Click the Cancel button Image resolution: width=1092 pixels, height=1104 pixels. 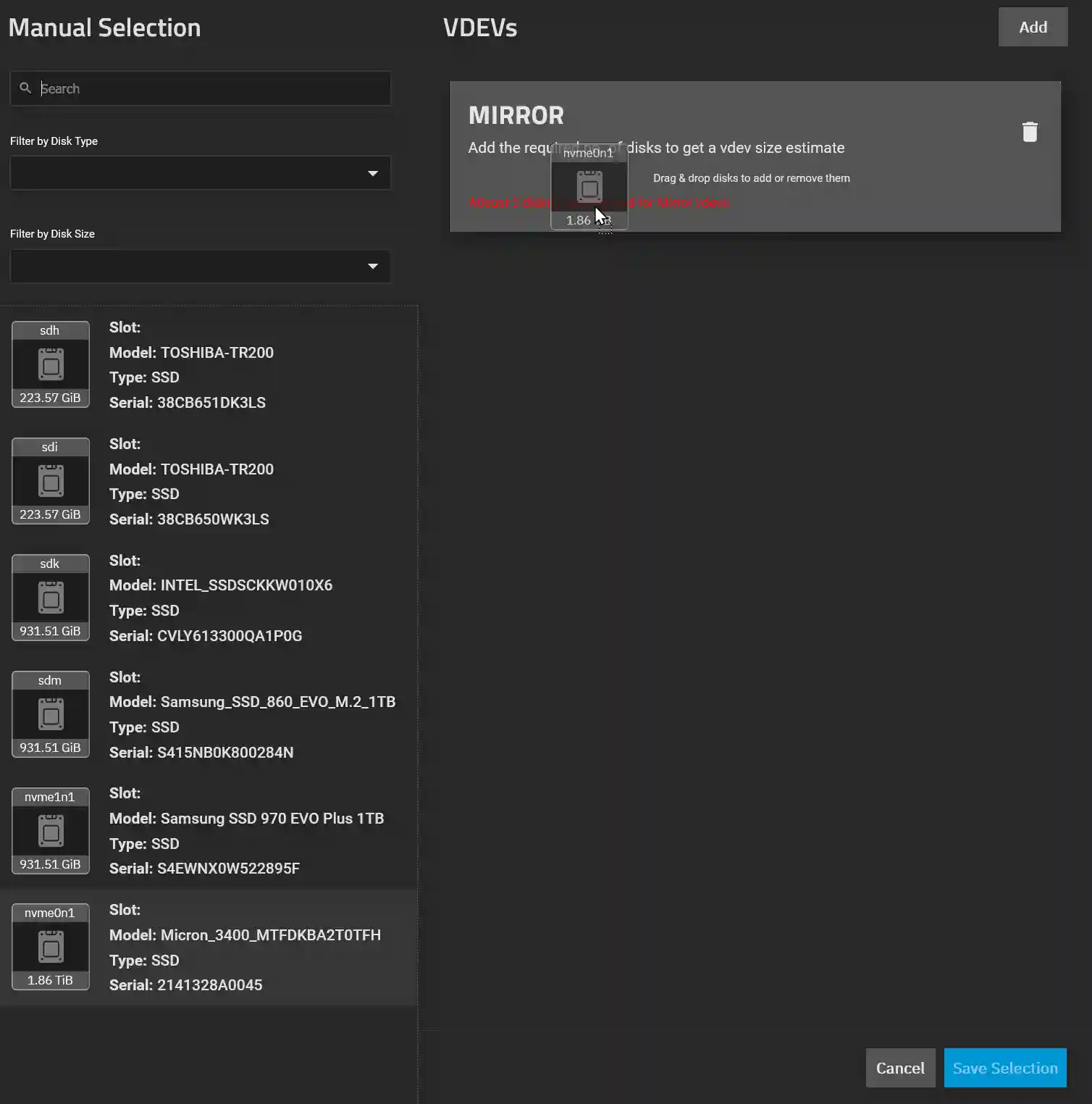900,1068
